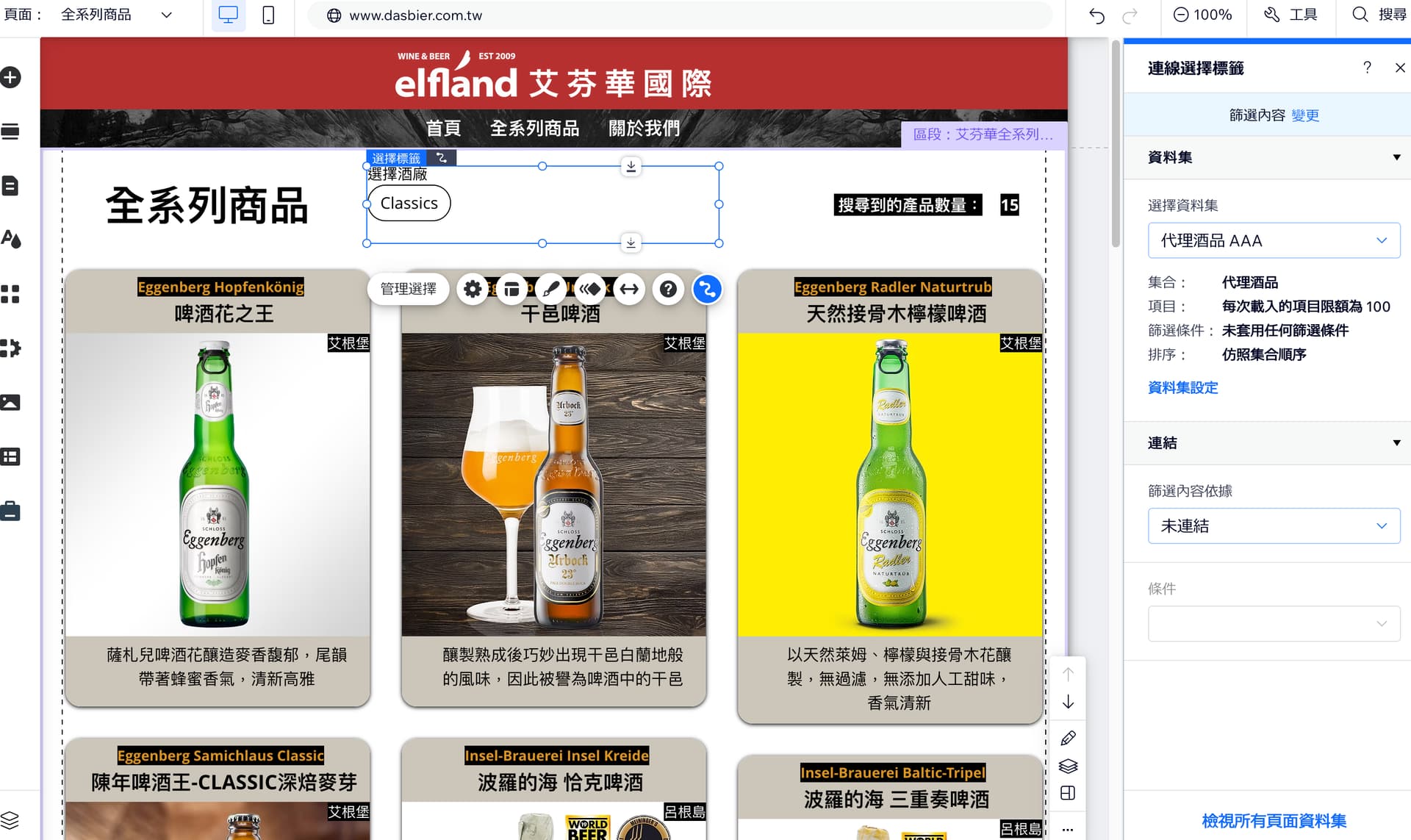Open the empty 條件 dropdown
Screen dimensions: 1411x840
click(x=1274, y=623)
